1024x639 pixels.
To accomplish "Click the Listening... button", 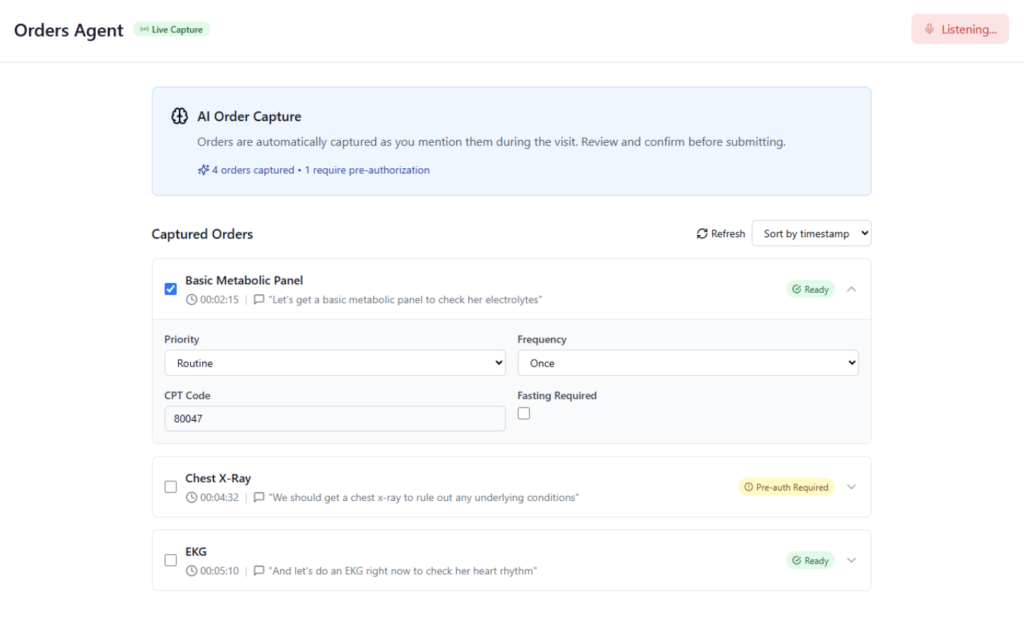I will tap(960, 29).
